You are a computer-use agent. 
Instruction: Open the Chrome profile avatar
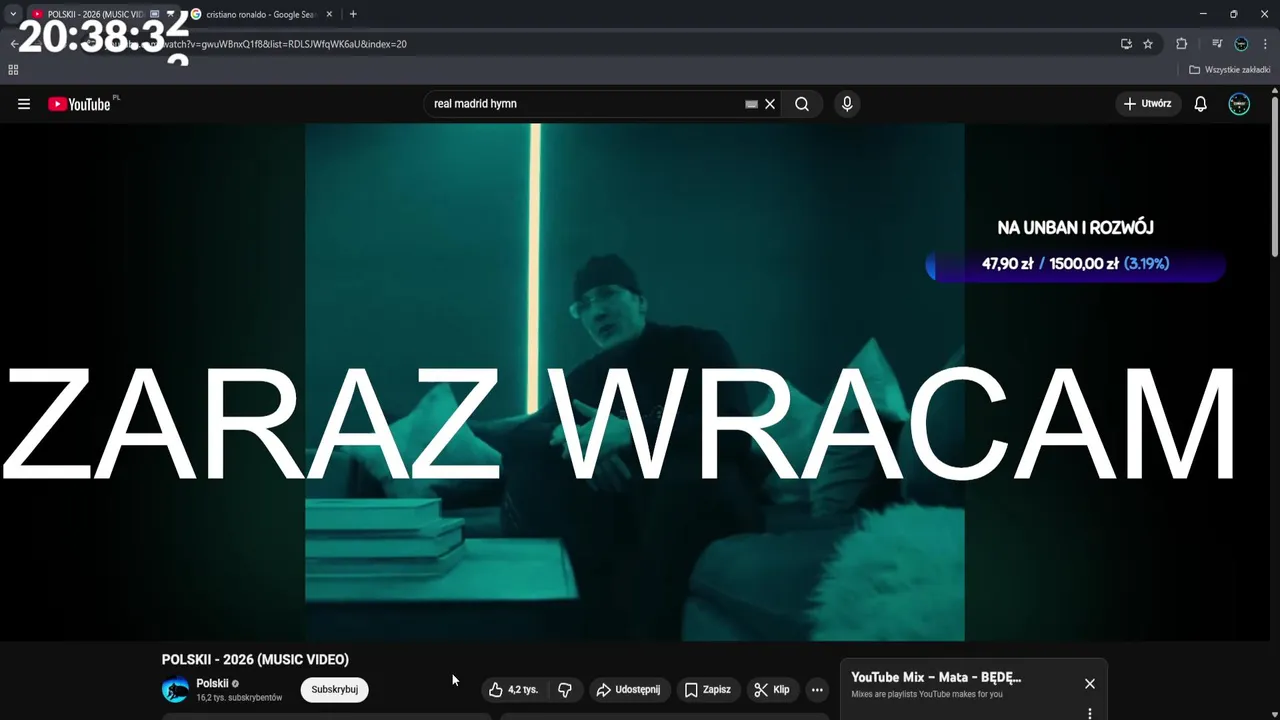(1241, 44)
